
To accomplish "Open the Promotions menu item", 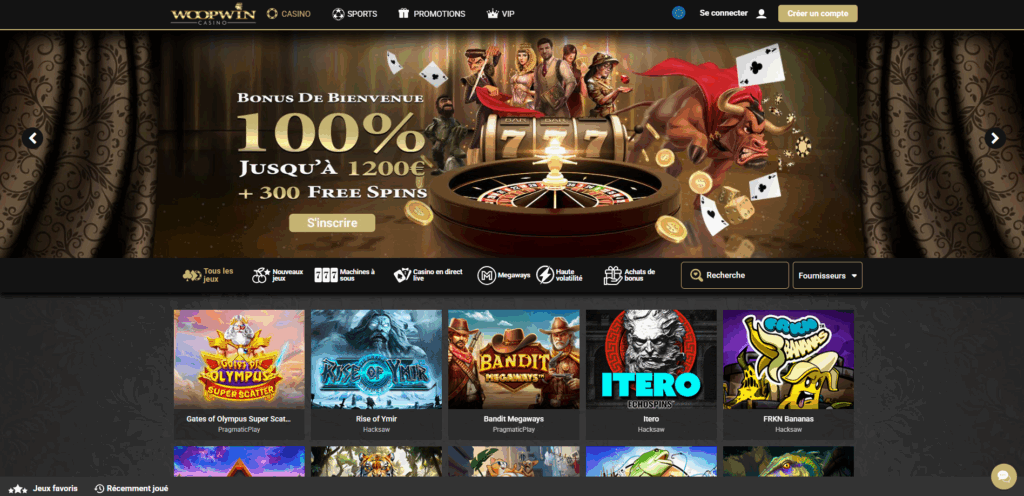I will coord(432,14).
